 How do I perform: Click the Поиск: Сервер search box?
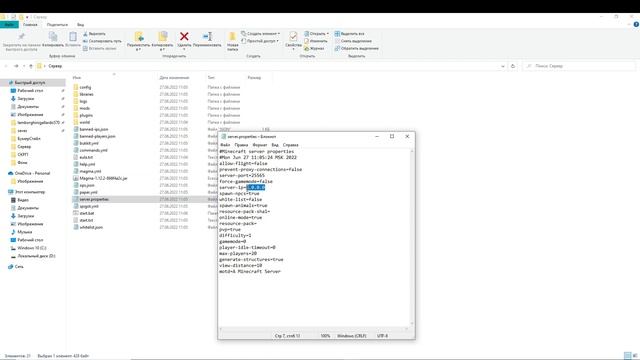tap(579, 66)
